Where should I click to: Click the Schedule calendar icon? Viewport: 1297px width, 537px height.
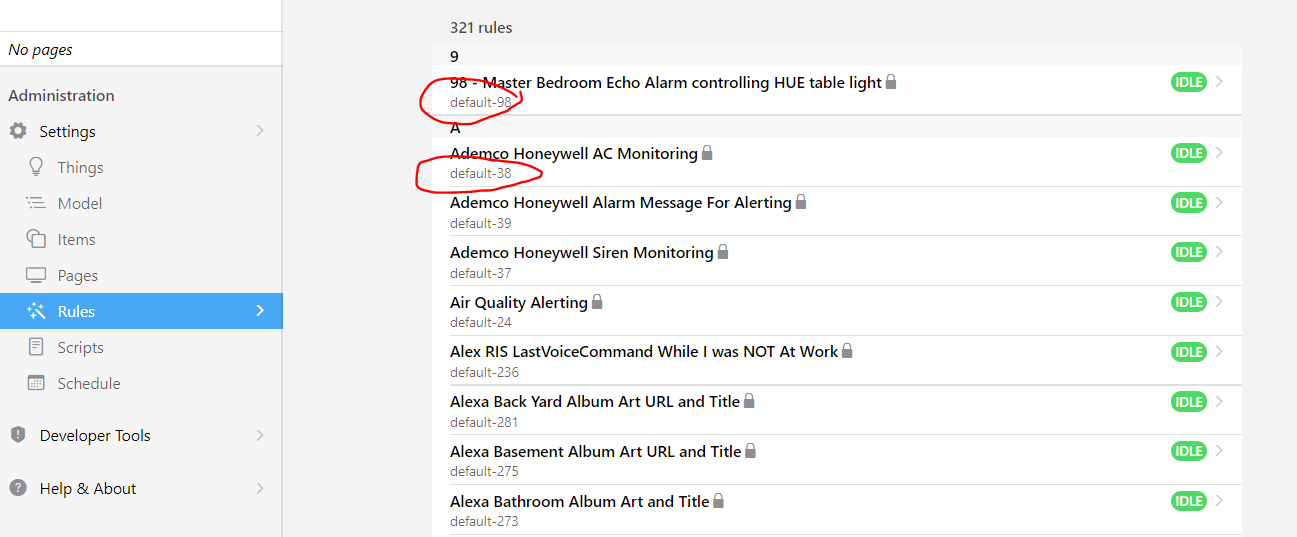tap(36, 383)
